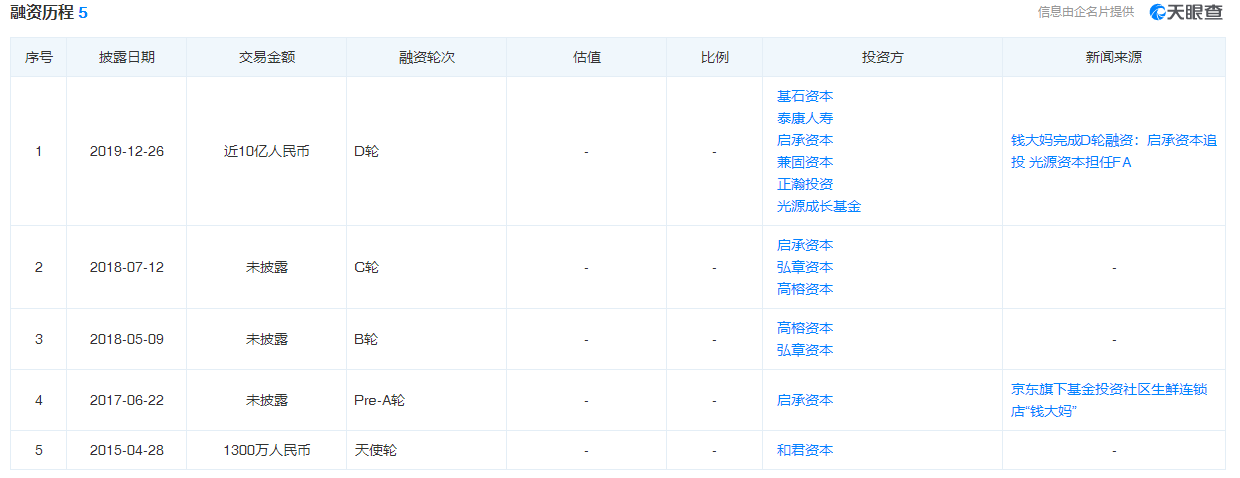1240x478 pixels.
Task: Open news link 京东旗下基金投资社区生鲜连锁店
Action: (1110, 400)
